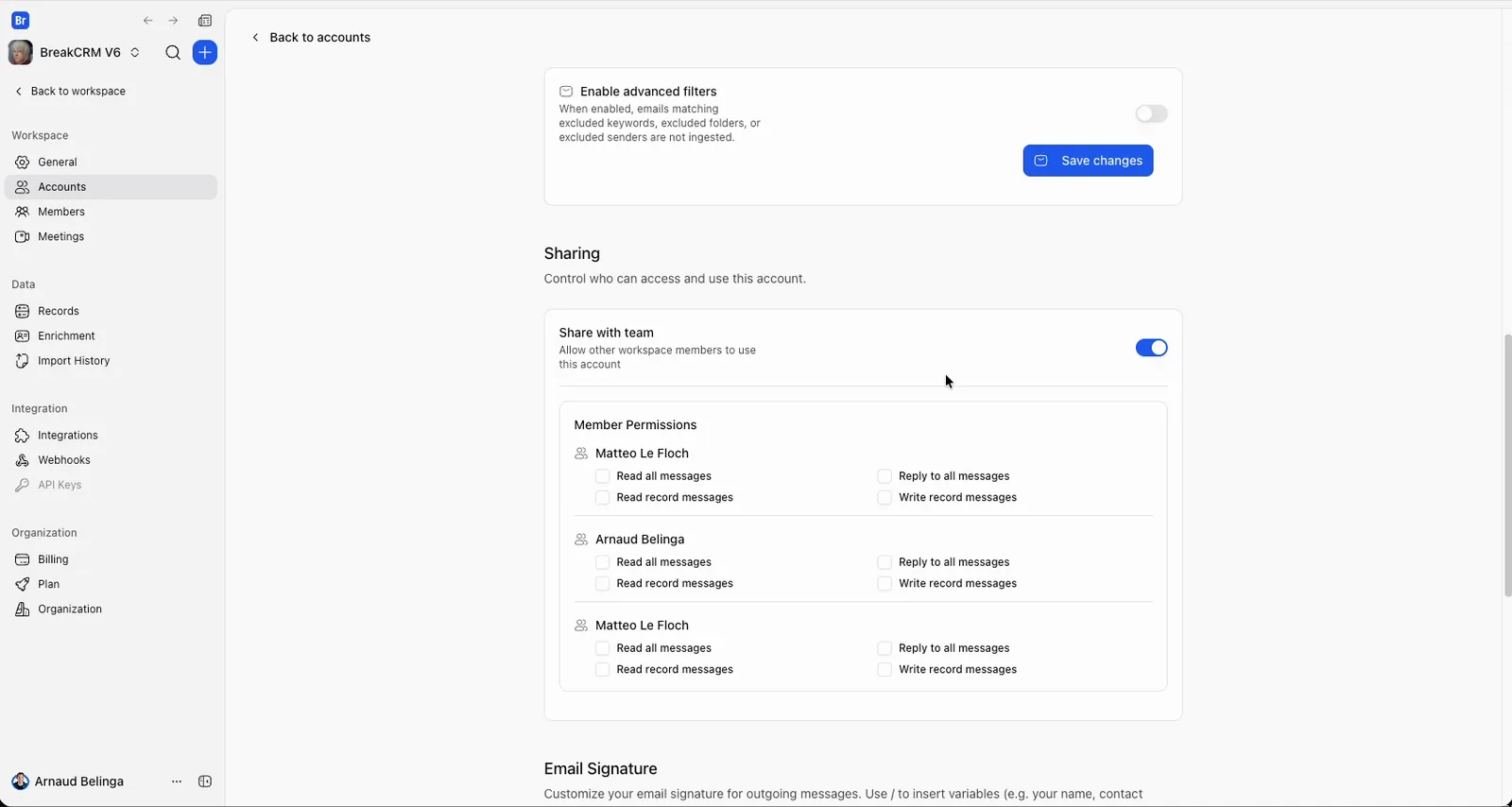The width and height of the screenshot is (1512, 807).
Task: Click the Meetings icon in the sidebar
Action: point(22,236)
